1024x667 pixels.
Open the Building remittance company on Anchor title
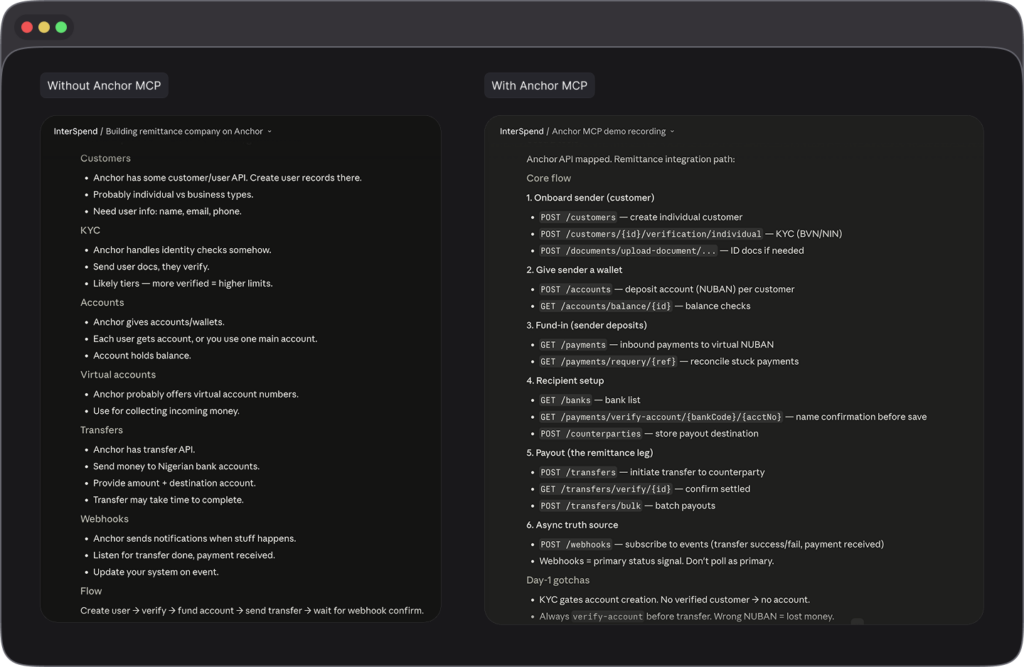tap(184, 131)
